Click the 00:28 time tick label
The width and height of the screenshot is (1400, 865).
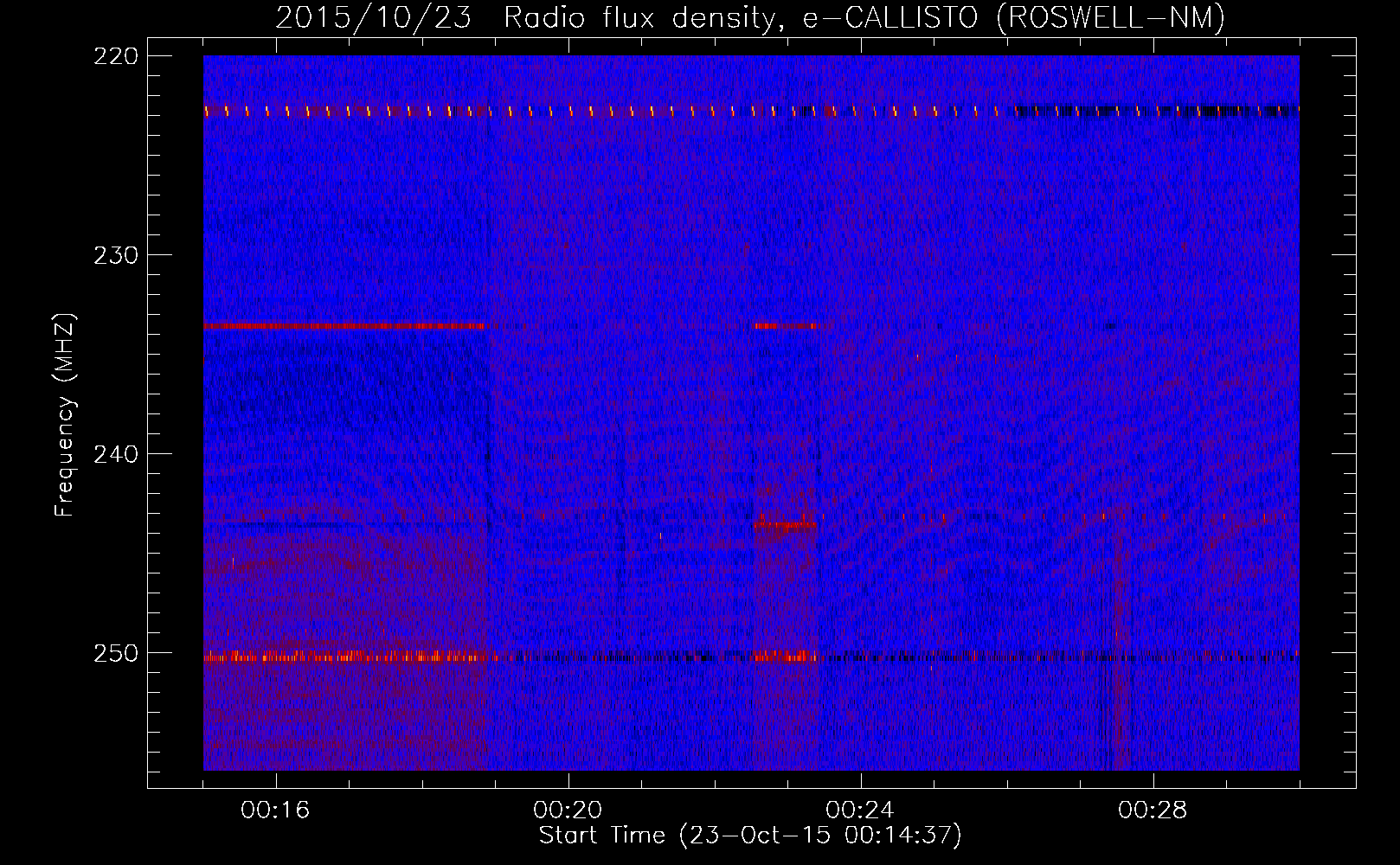click(x=1153, y=810)
